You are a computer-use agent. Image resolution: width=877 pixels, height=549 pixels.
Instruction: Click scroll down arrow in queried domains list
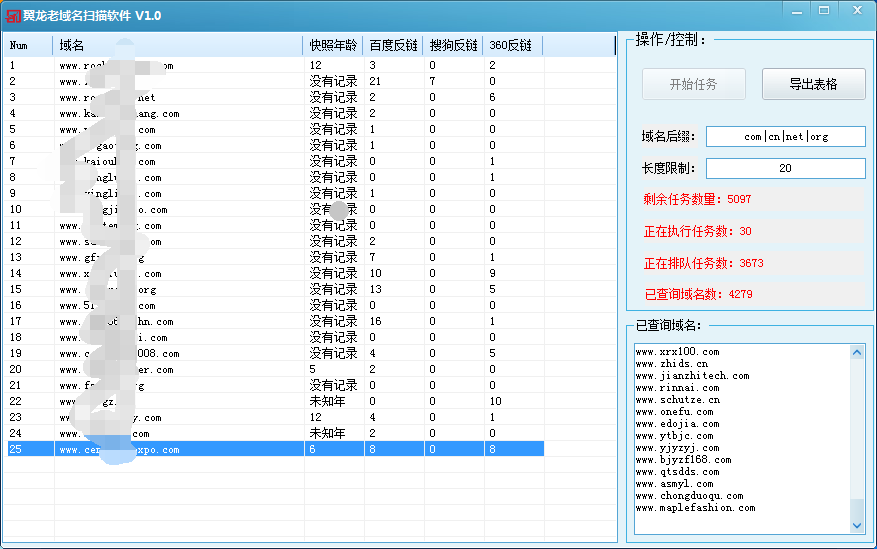click(857, 526)
